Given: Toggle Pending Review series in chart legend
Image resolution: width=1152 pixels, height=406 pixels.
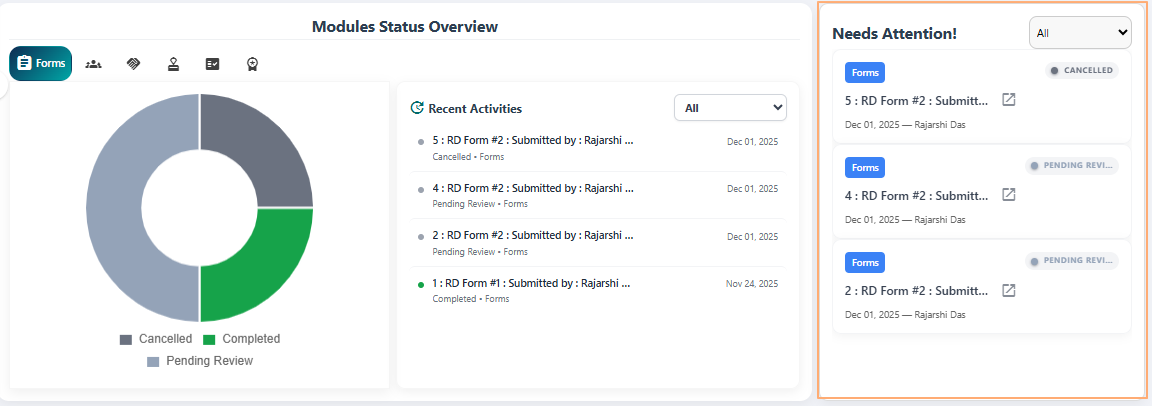Looking at the screenshot, I should pyautogui.click(x=199, y=361).
